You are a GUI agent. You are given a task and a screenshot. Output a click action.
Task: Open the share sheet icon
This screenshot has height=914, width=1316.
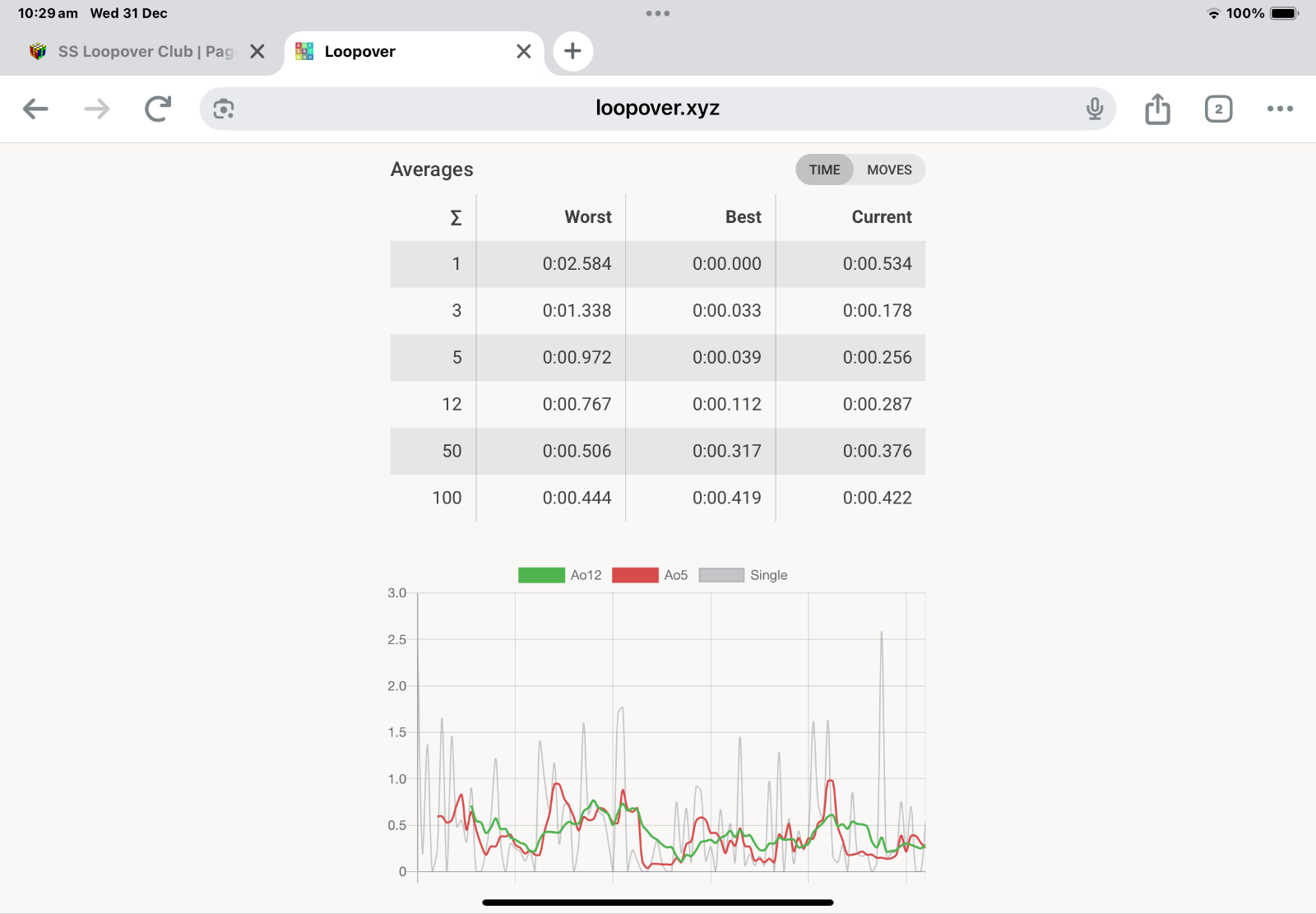click(x=1157, y=109)
